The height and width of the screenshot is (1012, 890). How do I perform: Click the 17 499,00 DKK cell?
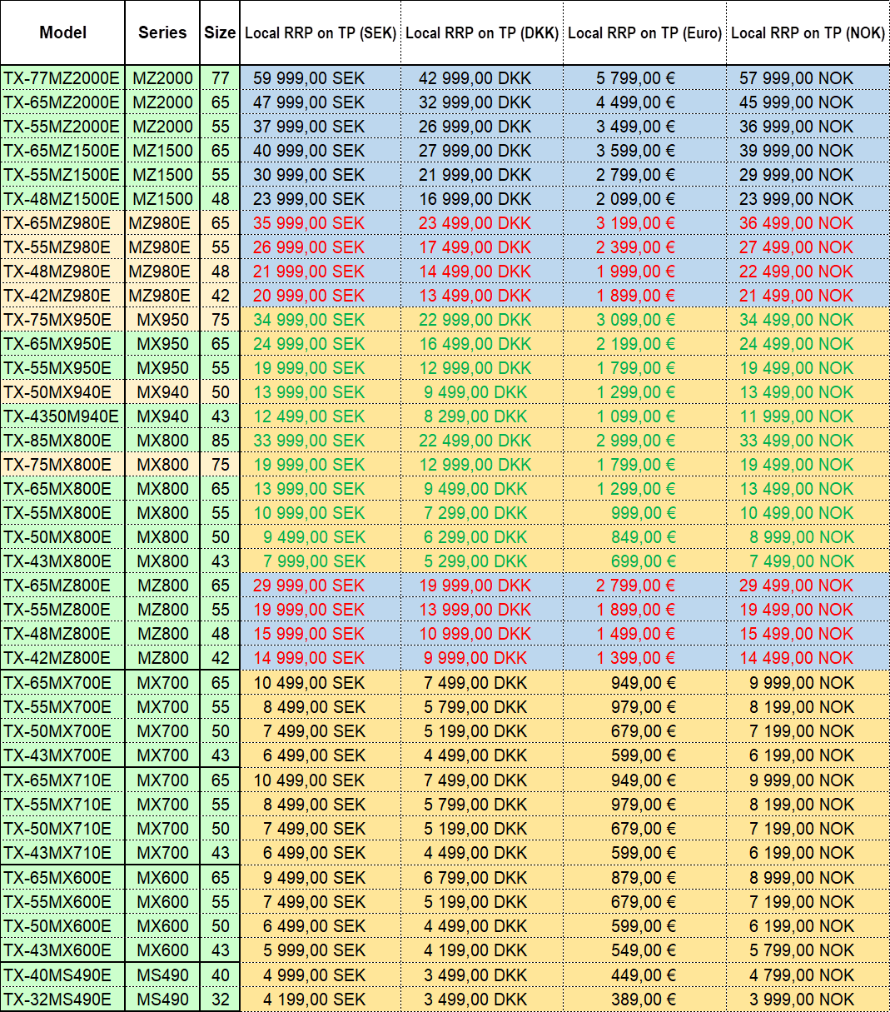[x=481, y=247]
